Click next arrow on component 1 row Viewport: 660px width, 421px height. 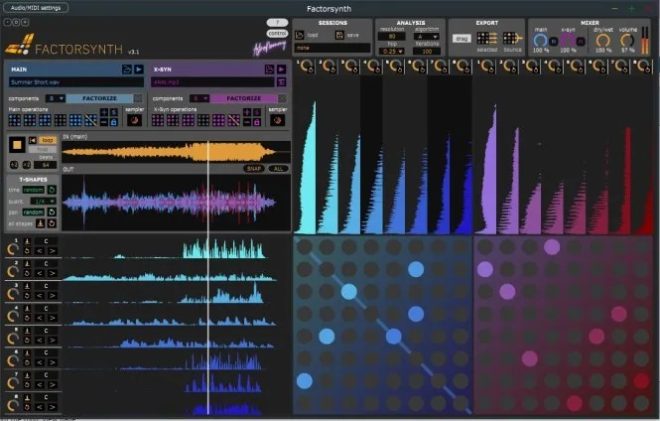53,251
